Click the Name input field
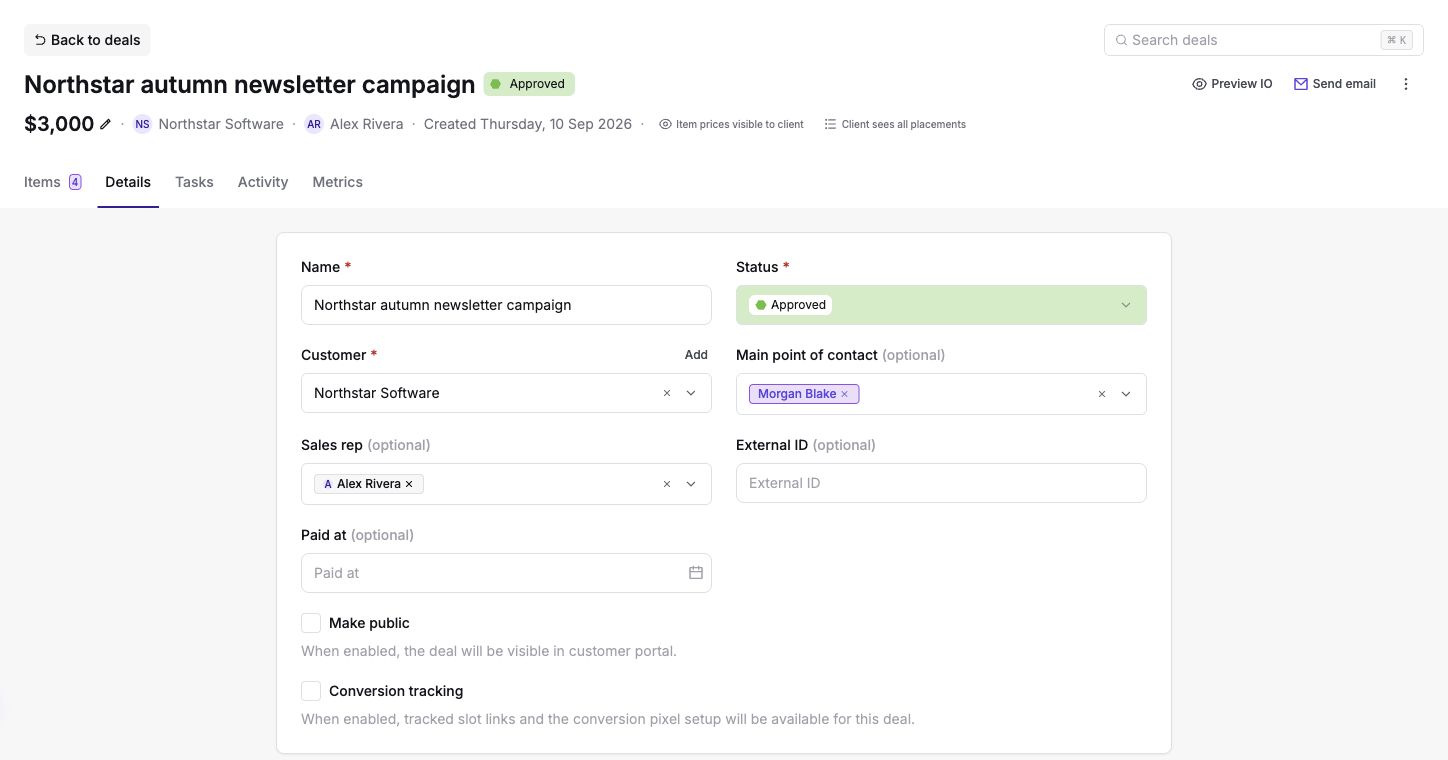 [506, 305]
